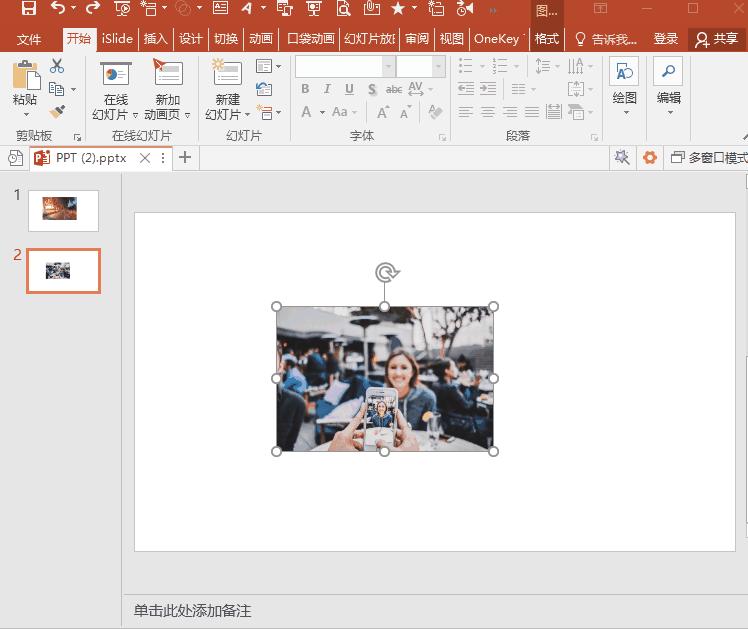Toggle italic text formatting

click(327, 89)
